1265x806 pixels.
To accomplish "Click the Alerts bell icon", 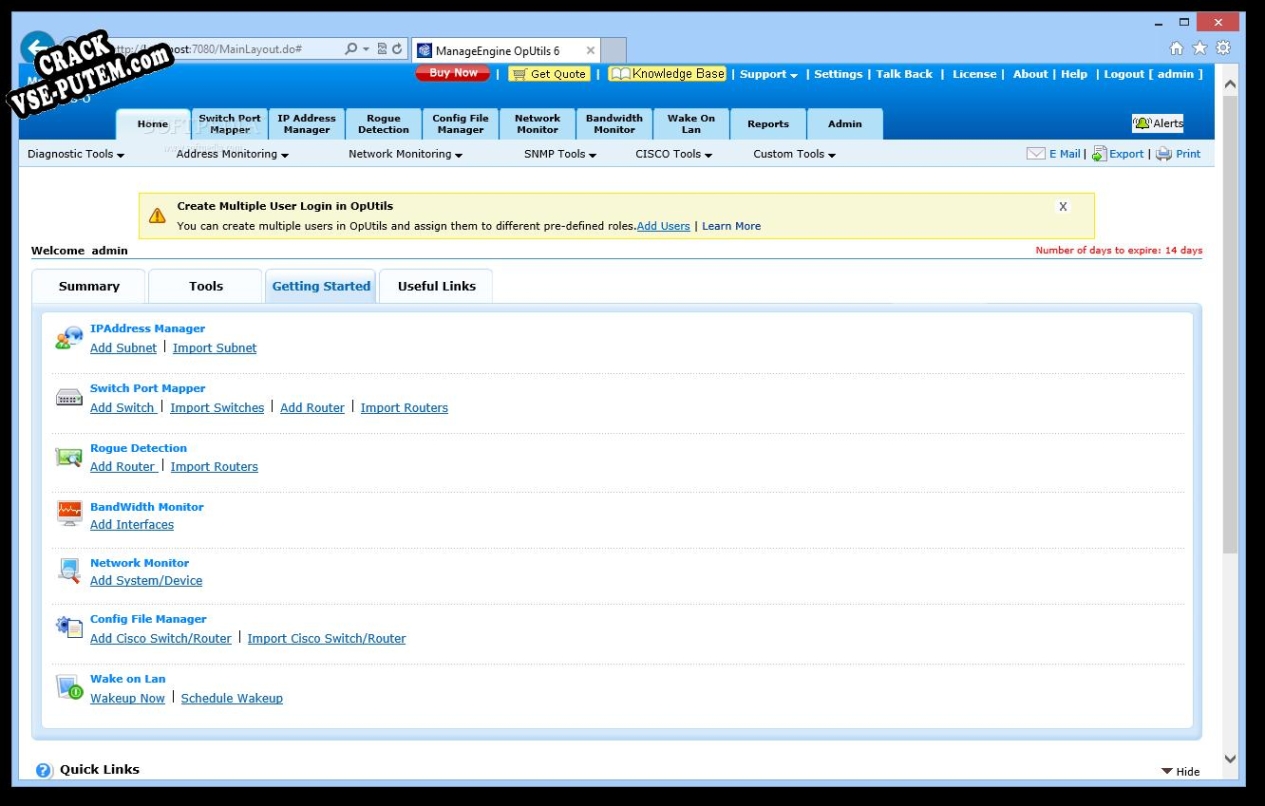I will (1142, 124).
